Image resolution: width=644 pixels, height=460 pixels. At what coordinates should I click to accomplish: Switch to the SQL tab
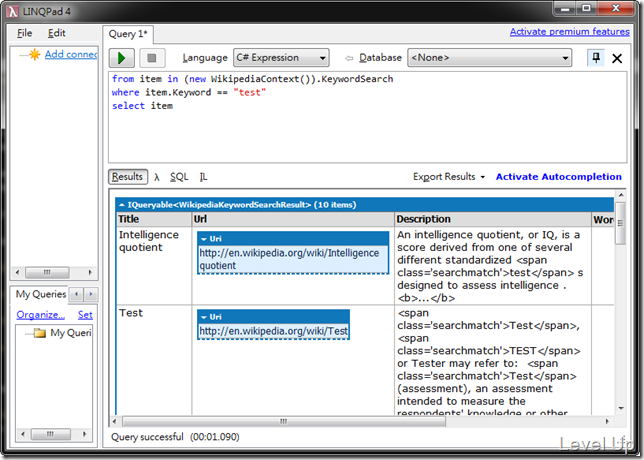179,177
